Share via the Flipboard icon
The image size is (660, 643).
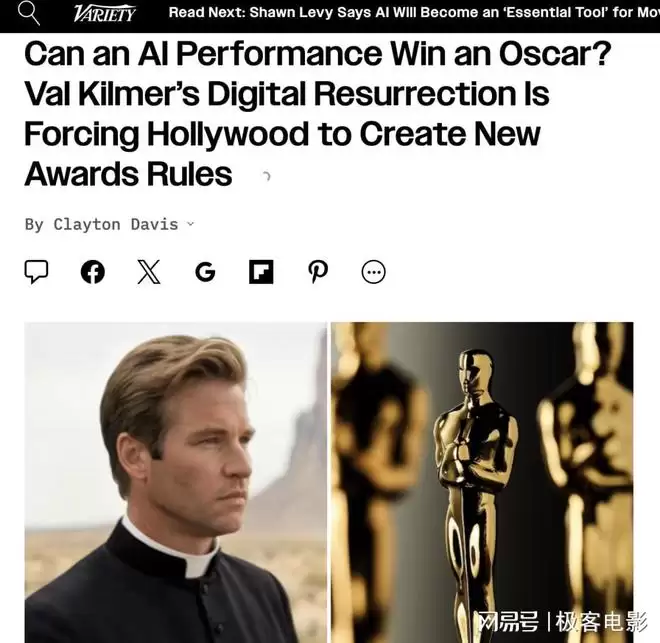click(261, 272)
